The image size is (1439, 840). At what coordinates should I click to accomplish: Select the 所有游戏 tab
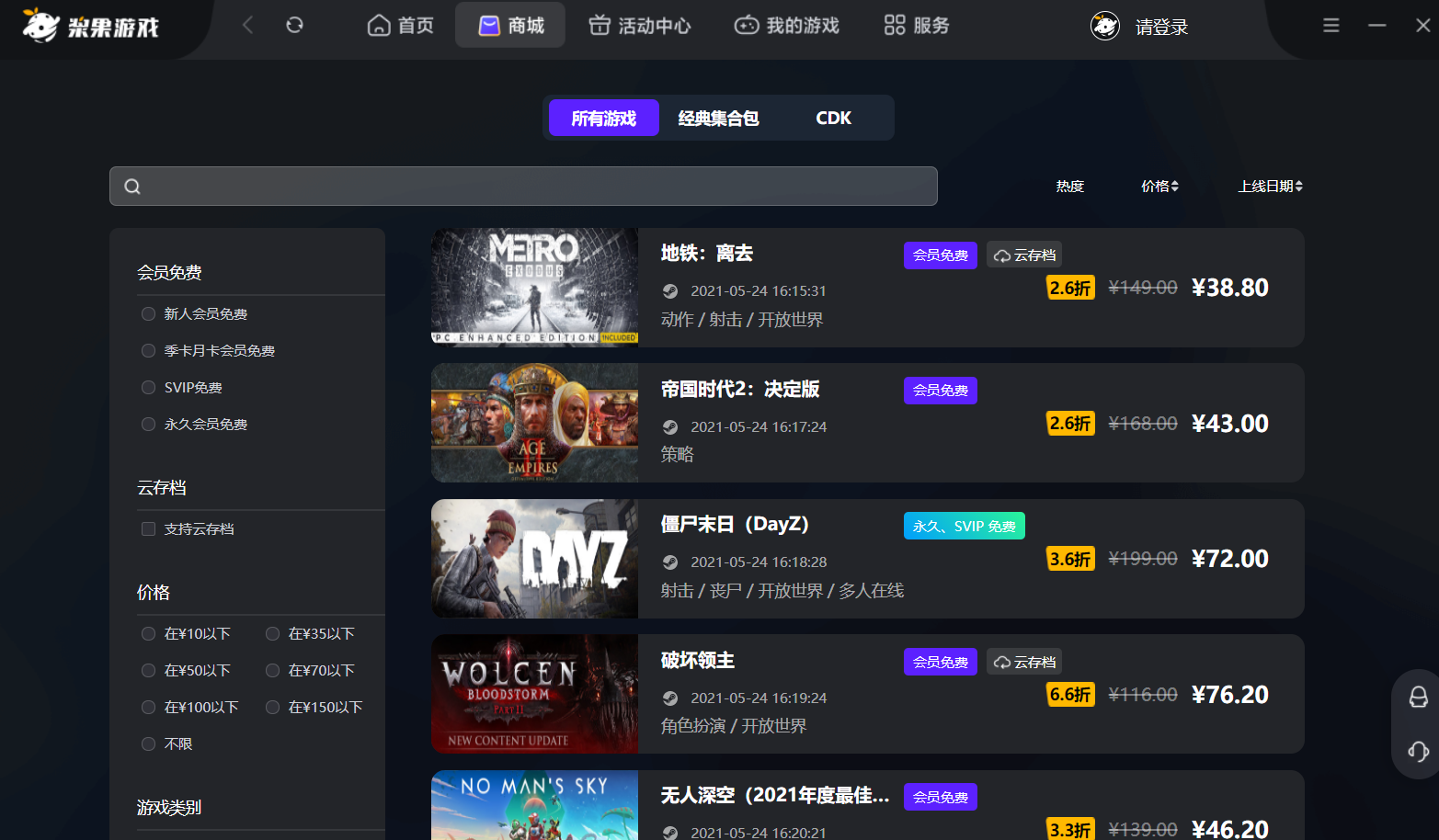pos(604,118)
